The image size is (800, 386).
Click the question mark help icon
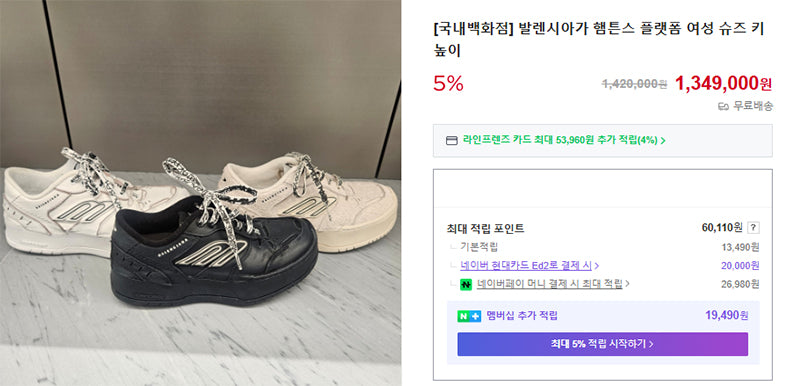tap(755, 228)
